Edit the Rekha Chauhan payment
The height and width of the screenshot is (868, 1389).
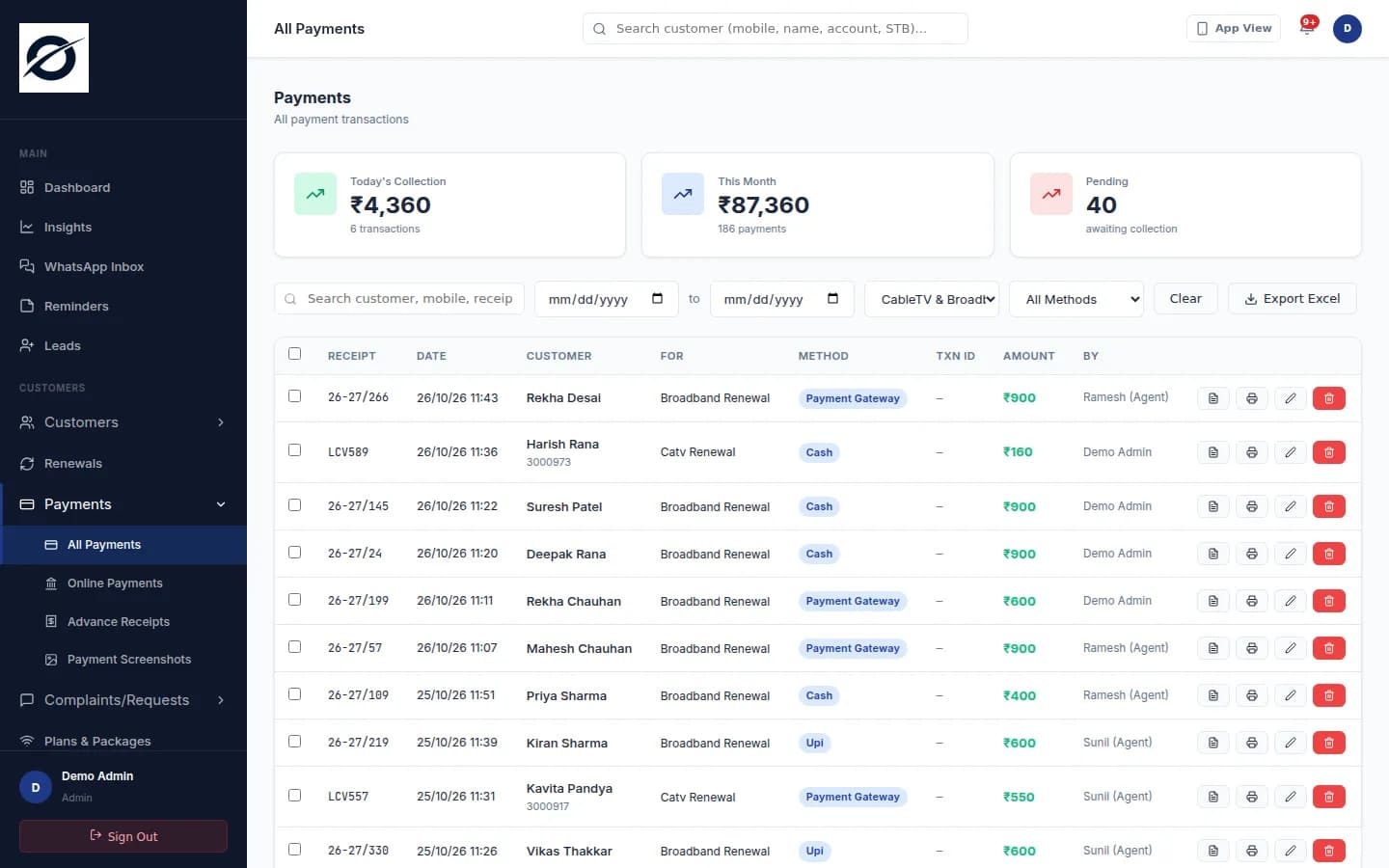(x=1291, y=601)
